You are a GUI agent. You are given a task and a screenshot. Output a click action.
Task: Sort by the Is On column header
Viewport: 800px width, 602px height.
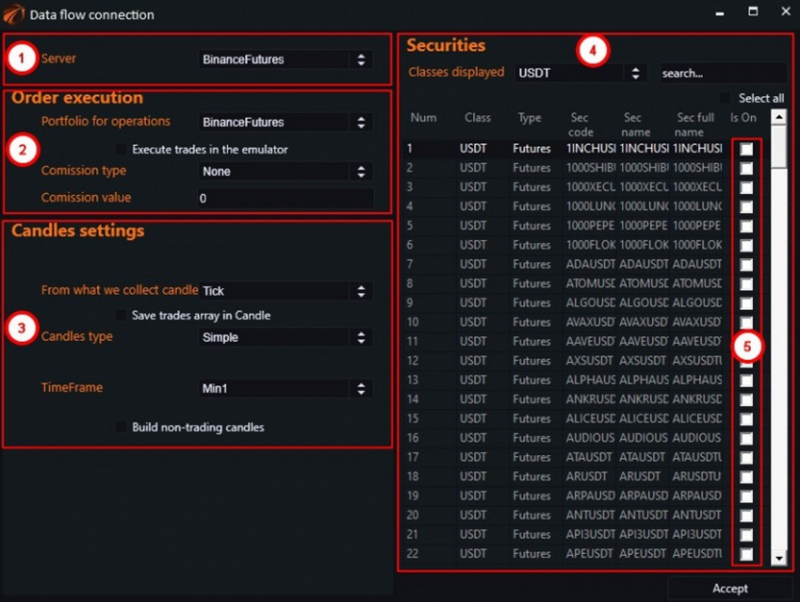[743, 118]
